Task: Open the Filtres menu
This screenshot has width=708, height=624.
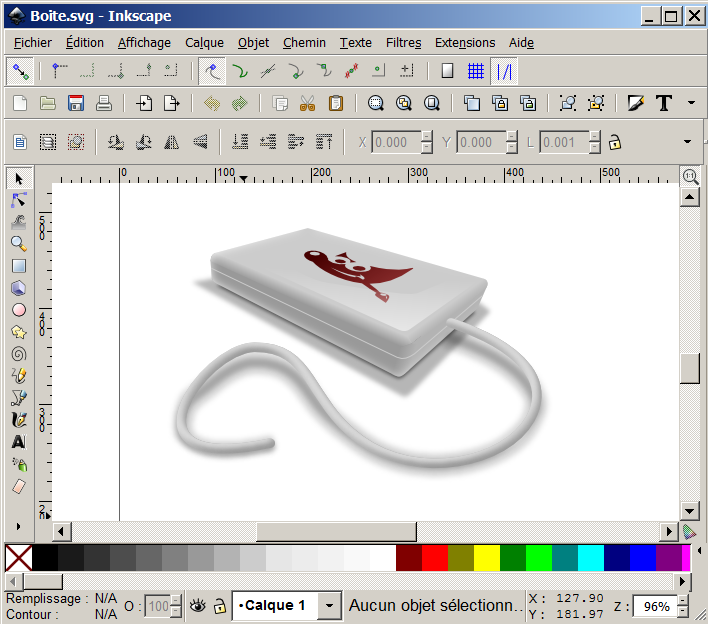Action: pos(403,42)
